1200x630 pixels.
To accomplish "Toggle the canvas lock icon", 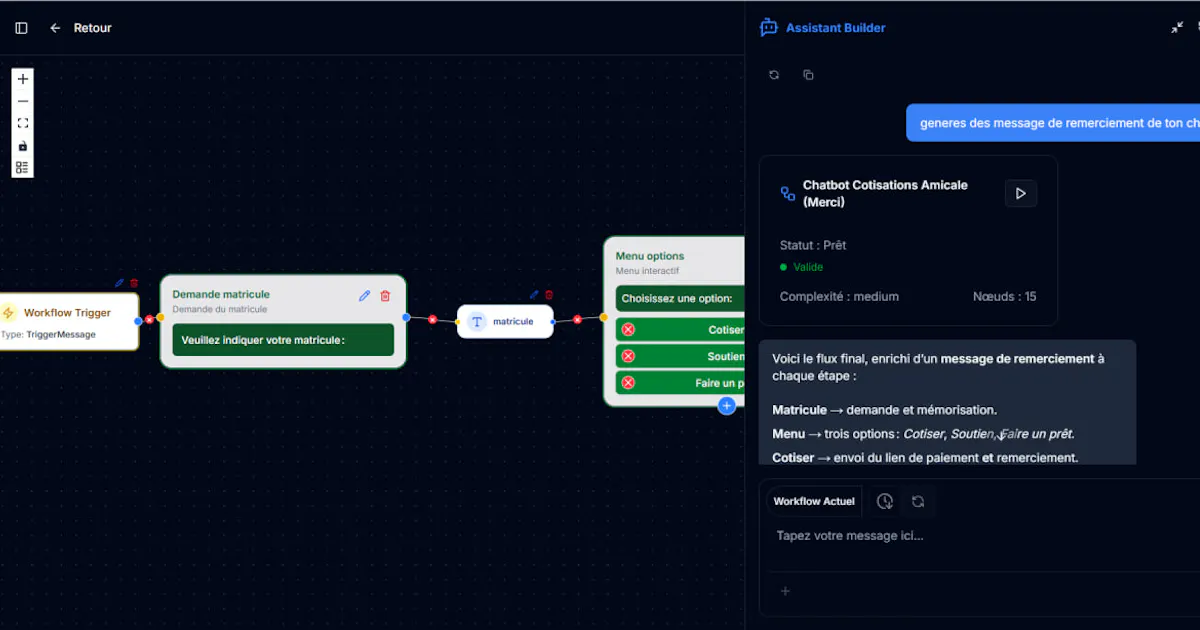I will tap(23, 146).
